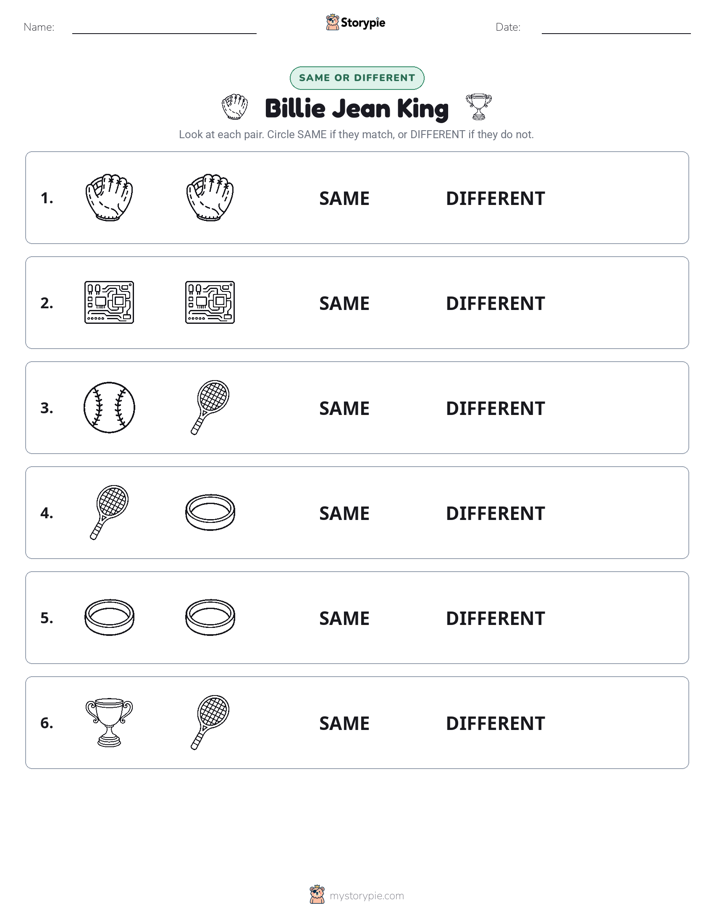The width and height of the screenshot is (714, 924).
Task: Select SAME for question 2
Action: (344, 303)
